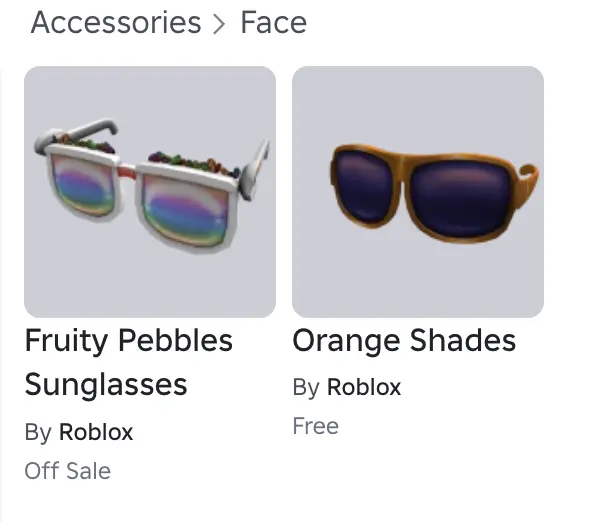This screenshot has height=522, width=604.
Task: Click the Orange Shades item title
Action: point(404,341)
